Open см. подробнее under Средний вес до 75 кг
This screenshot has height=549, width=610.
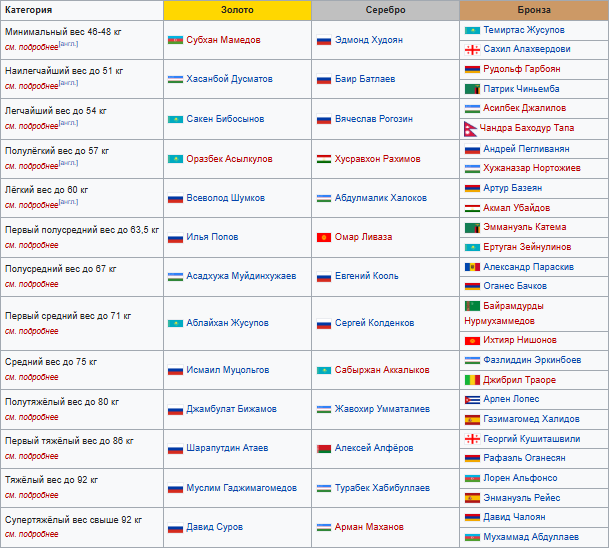point(31,377)
